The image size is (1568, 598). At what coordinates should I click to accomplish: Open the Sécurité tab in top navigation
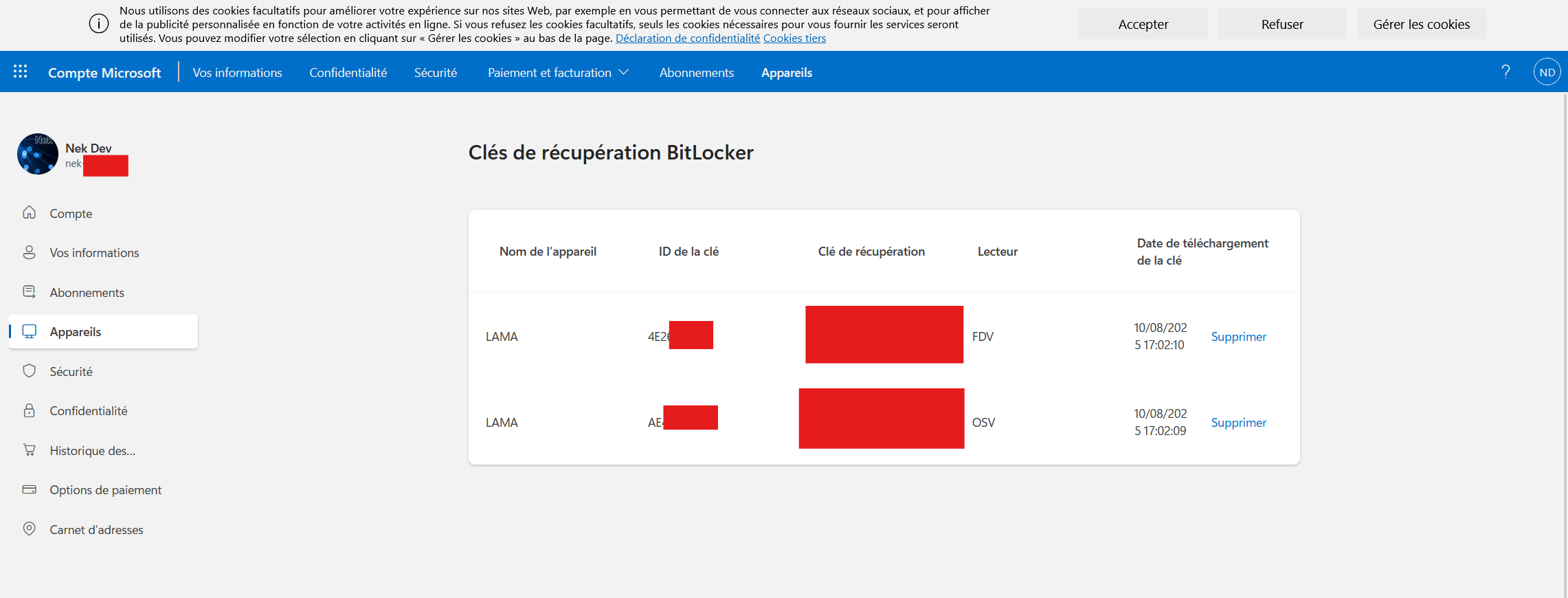coord(435,72)
